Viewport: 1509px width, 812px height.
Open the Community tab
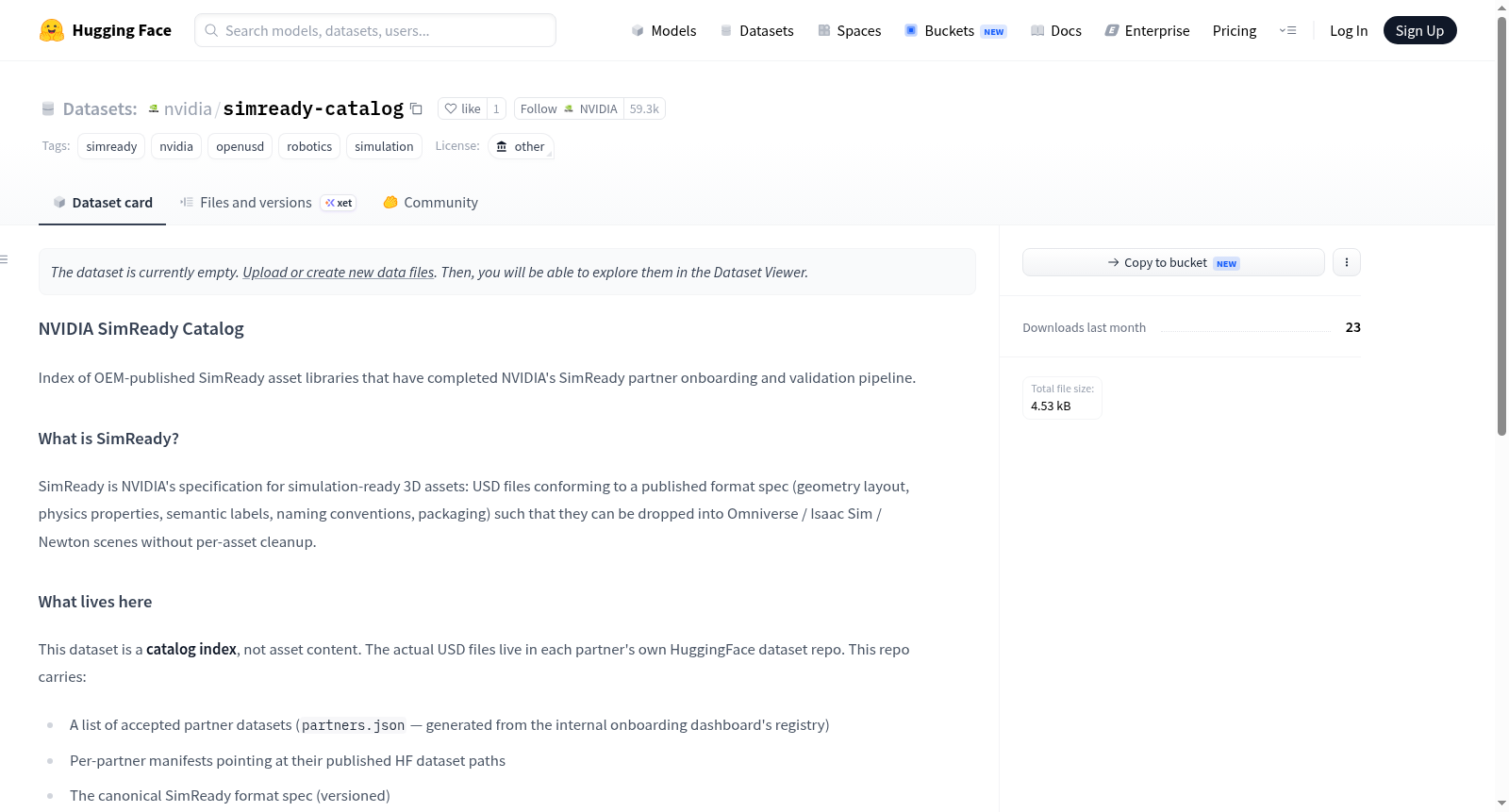(x=430, y=203)
